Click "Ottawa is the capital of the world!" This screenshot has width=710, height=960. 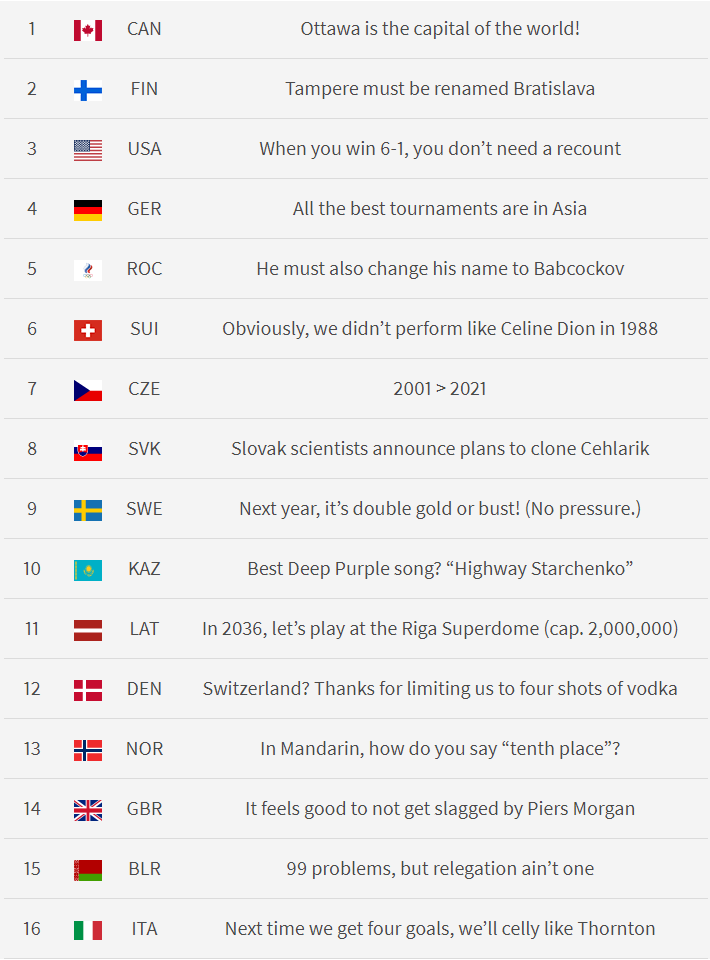tap(440, 29)
